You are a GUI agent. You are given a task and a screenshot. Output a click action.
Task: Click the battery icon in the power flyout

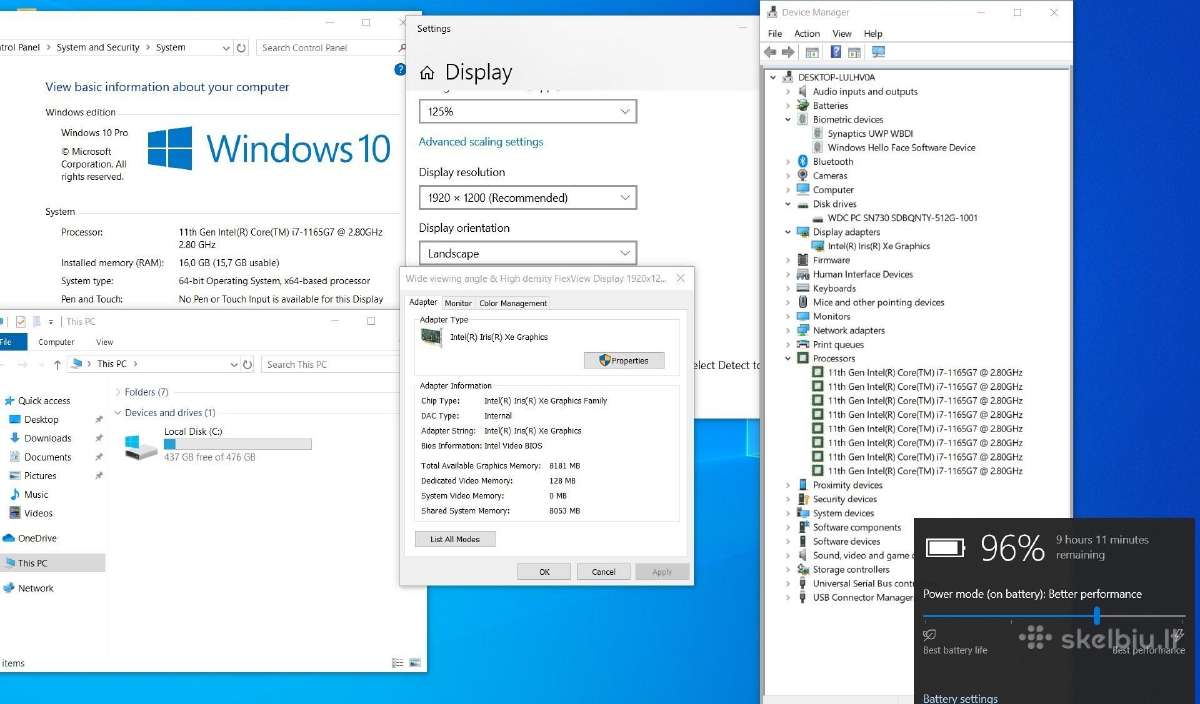click(x=946, y=547)
